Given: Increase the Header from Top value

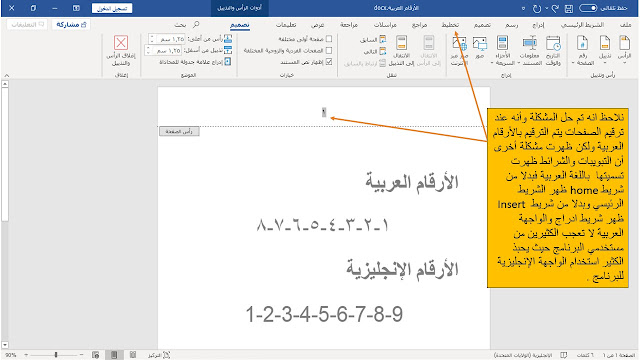Looking at the screenshot, I should click(x=151, y=37).
